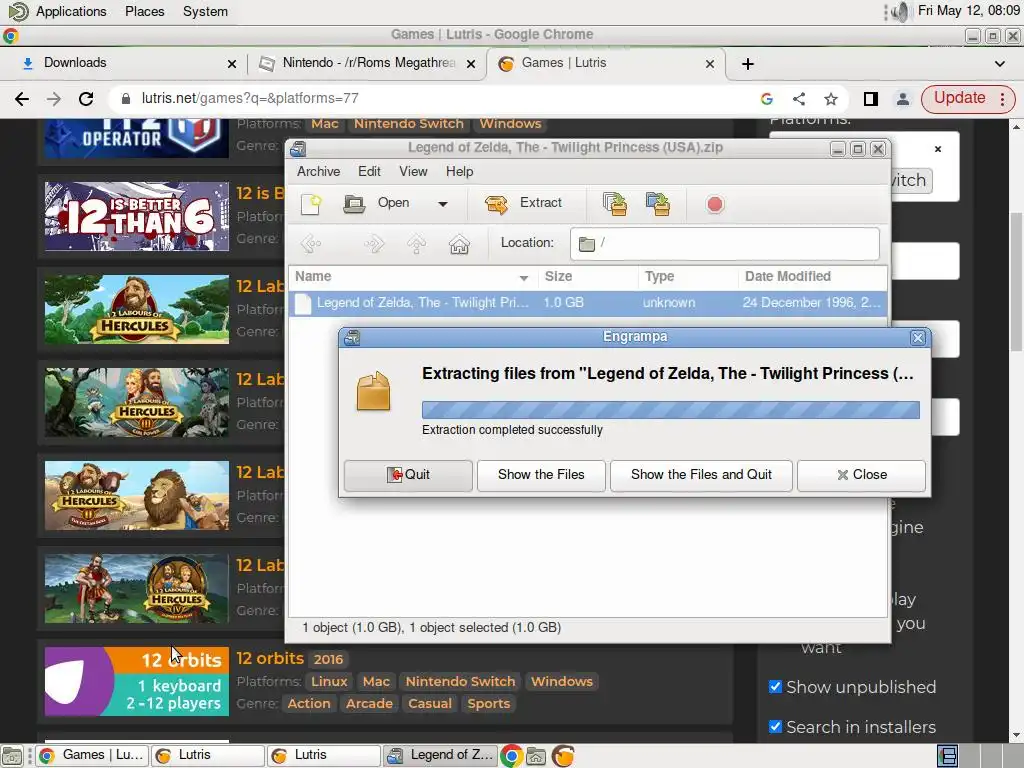Image resolution: width=1024 pixels, height=768 pixels.
Task: Click the new archive icon in Engrampa toolbar
Action: pyautogui.click(x=312, y=204)
